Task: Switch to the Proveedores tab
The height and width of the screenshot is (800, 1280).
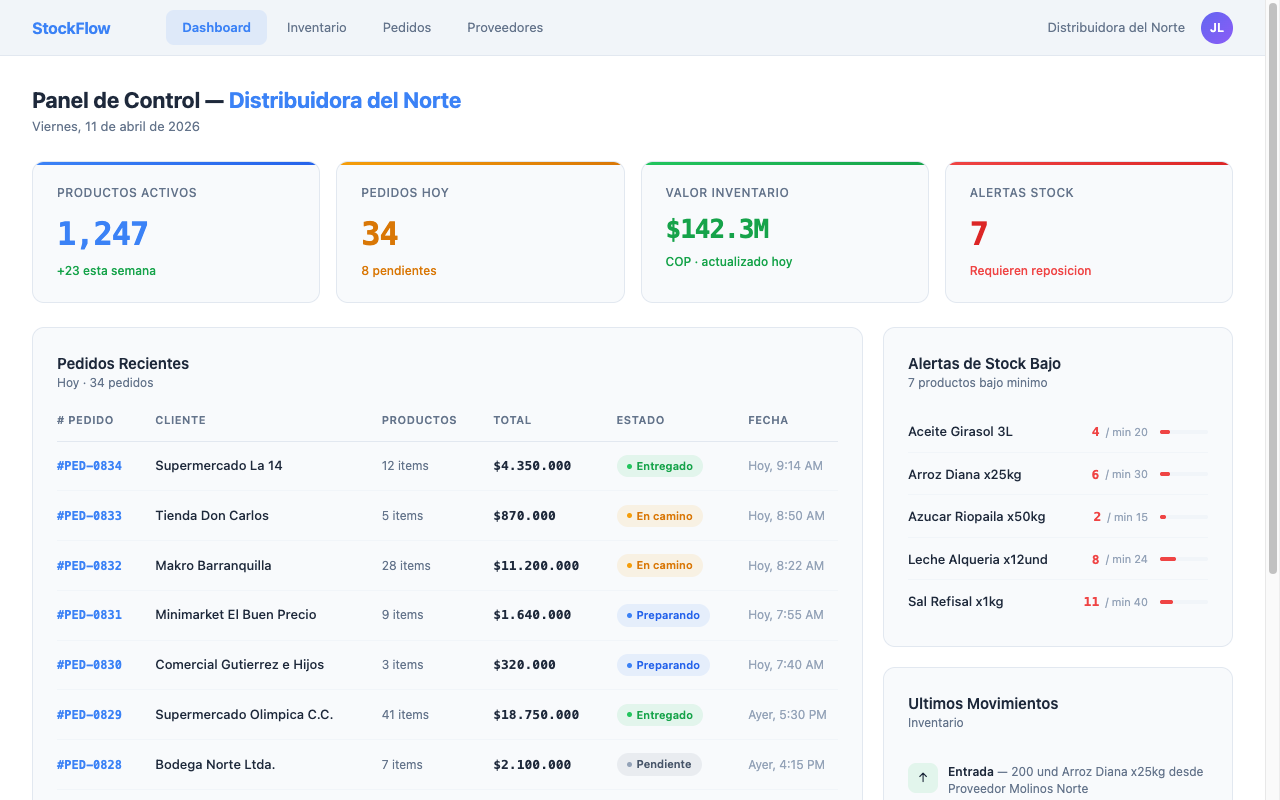Action: [505, 27]
